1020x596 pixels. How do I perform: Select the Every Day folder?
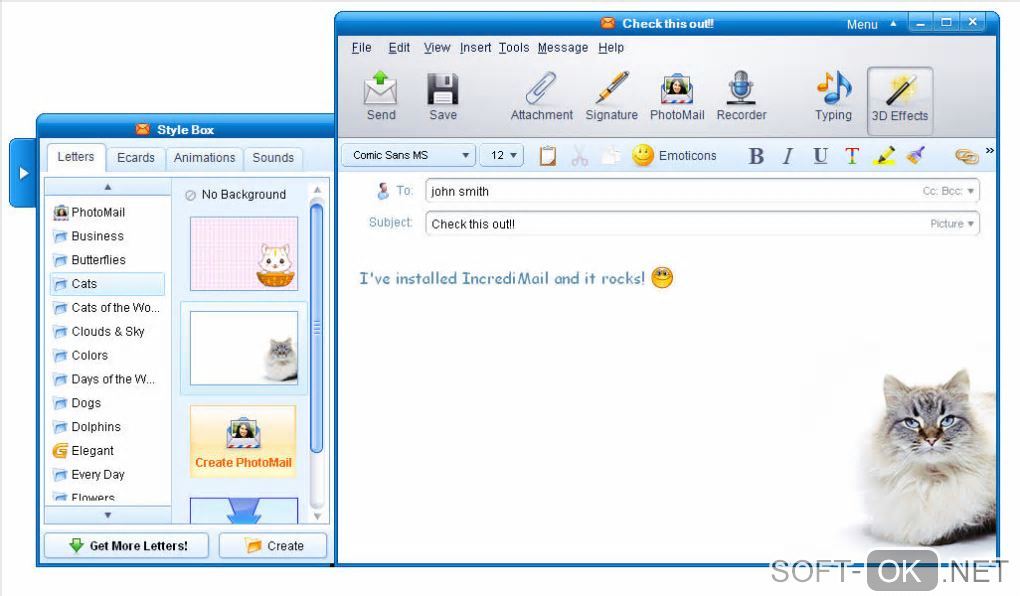click(x=89, y=474)
